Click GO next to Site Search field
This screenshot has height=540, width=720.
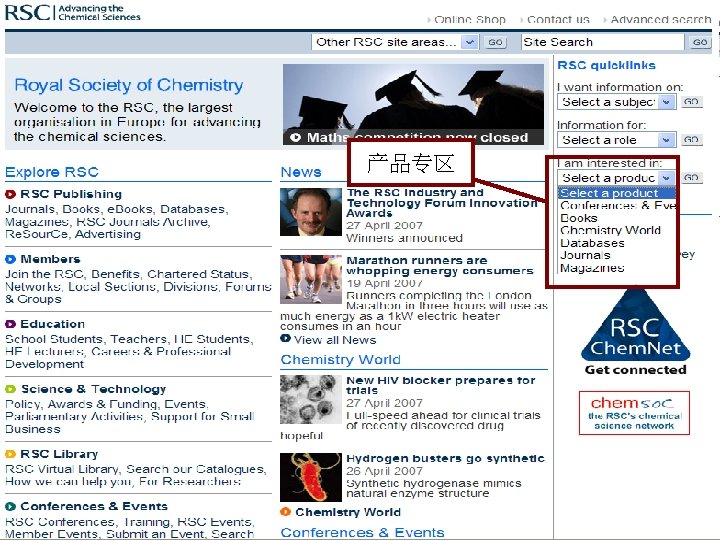(700, 42)
